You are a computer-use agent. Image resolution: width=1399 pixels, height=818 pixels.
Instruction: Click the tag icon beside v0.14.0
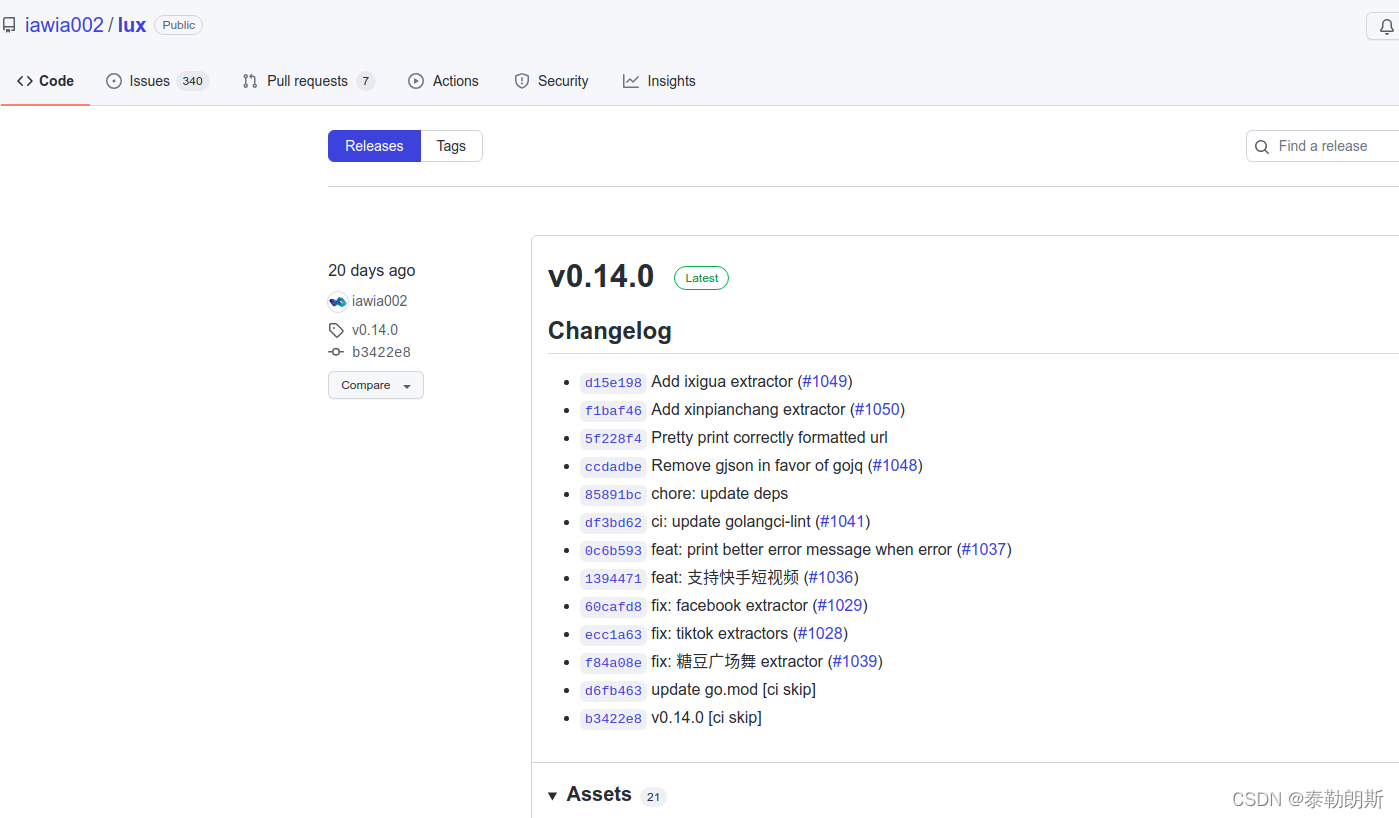point(336,330)
